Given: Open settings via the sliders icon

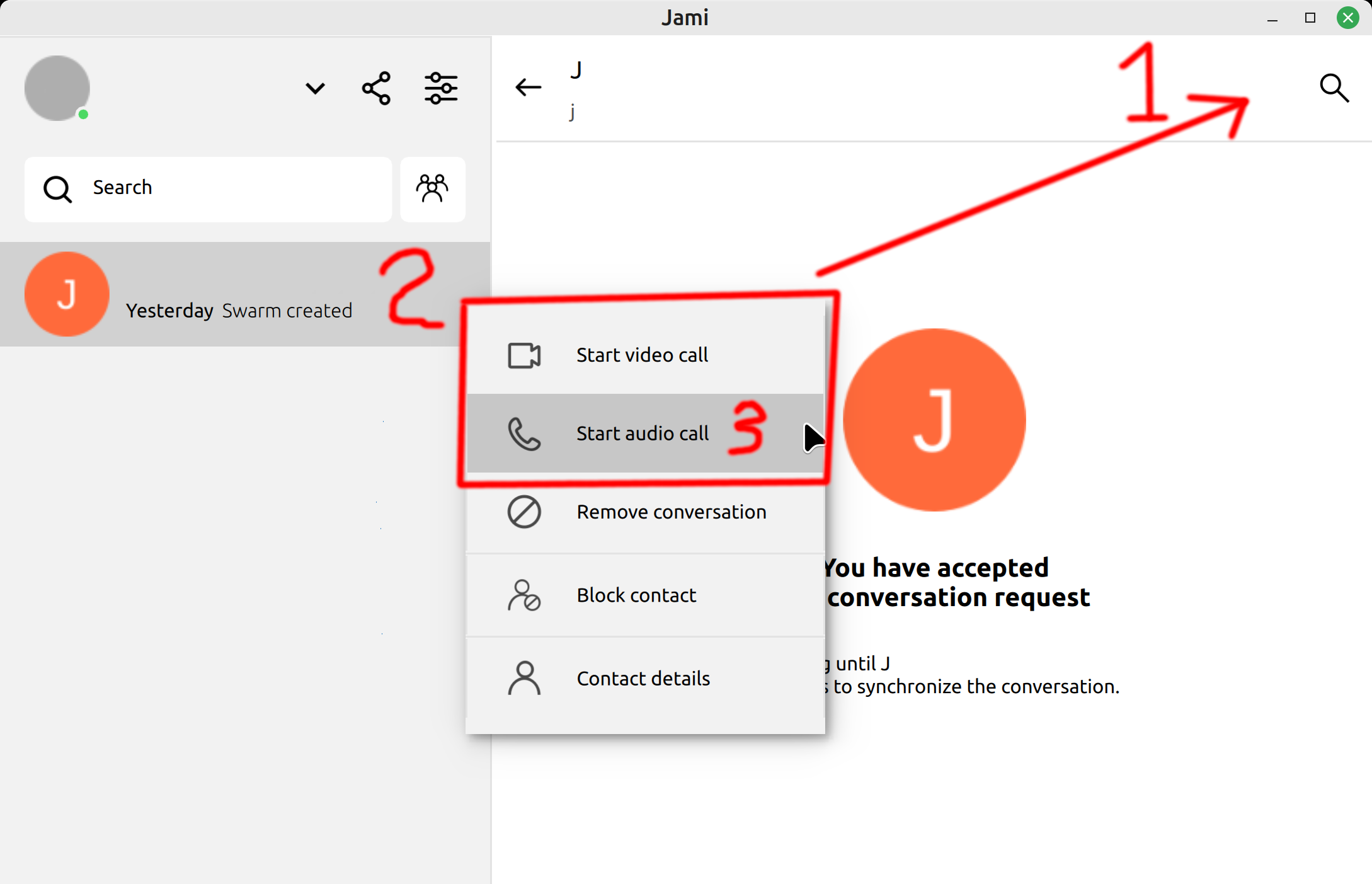Looking at the screenshot, I should (441, 88).
